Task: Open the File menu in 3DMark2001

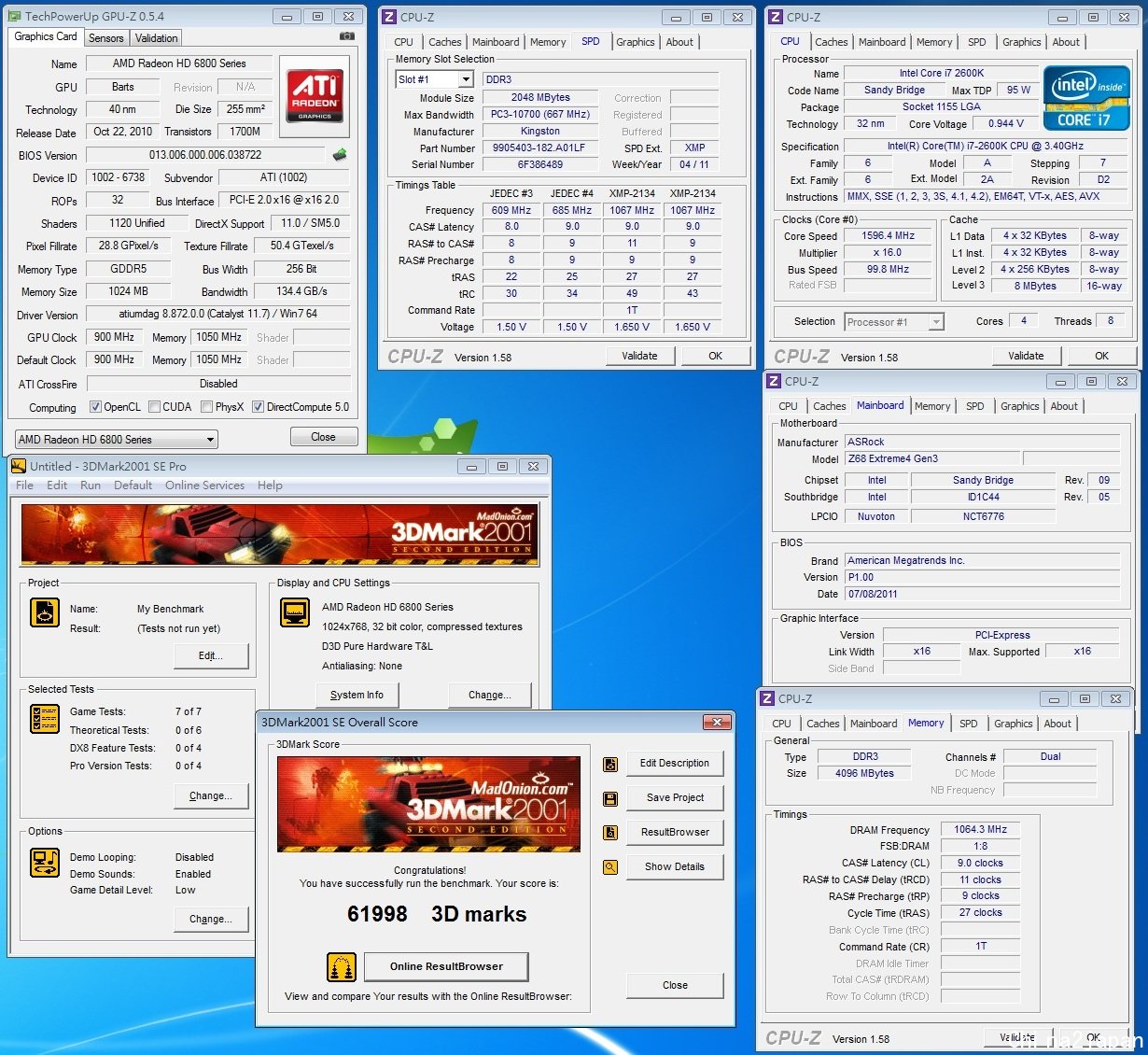Action: pos(25,485)
